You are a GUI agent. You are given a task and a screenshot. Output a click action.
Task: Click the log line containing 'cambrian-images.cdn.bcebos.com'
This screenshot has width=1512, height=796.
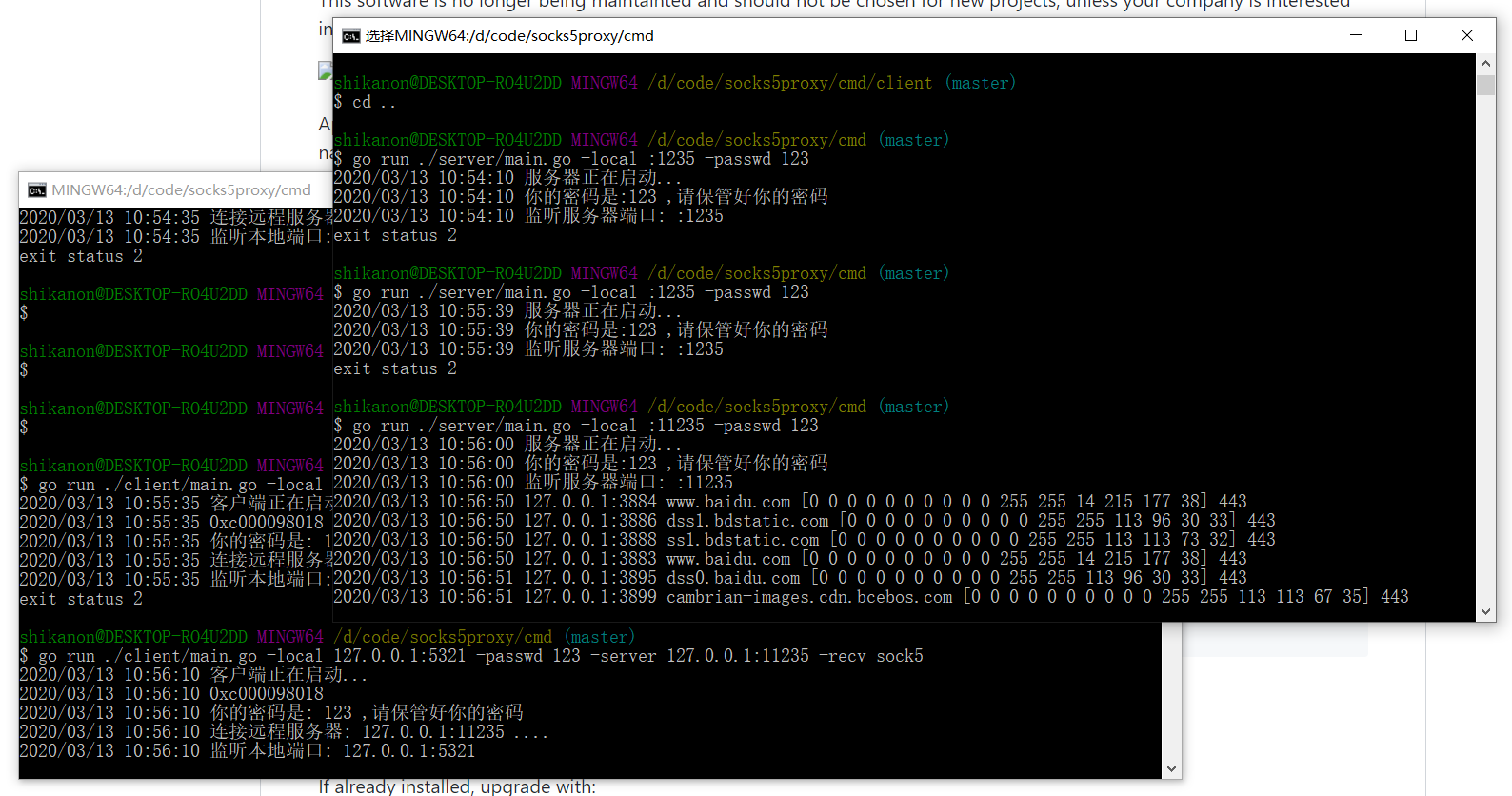point(870,597)
